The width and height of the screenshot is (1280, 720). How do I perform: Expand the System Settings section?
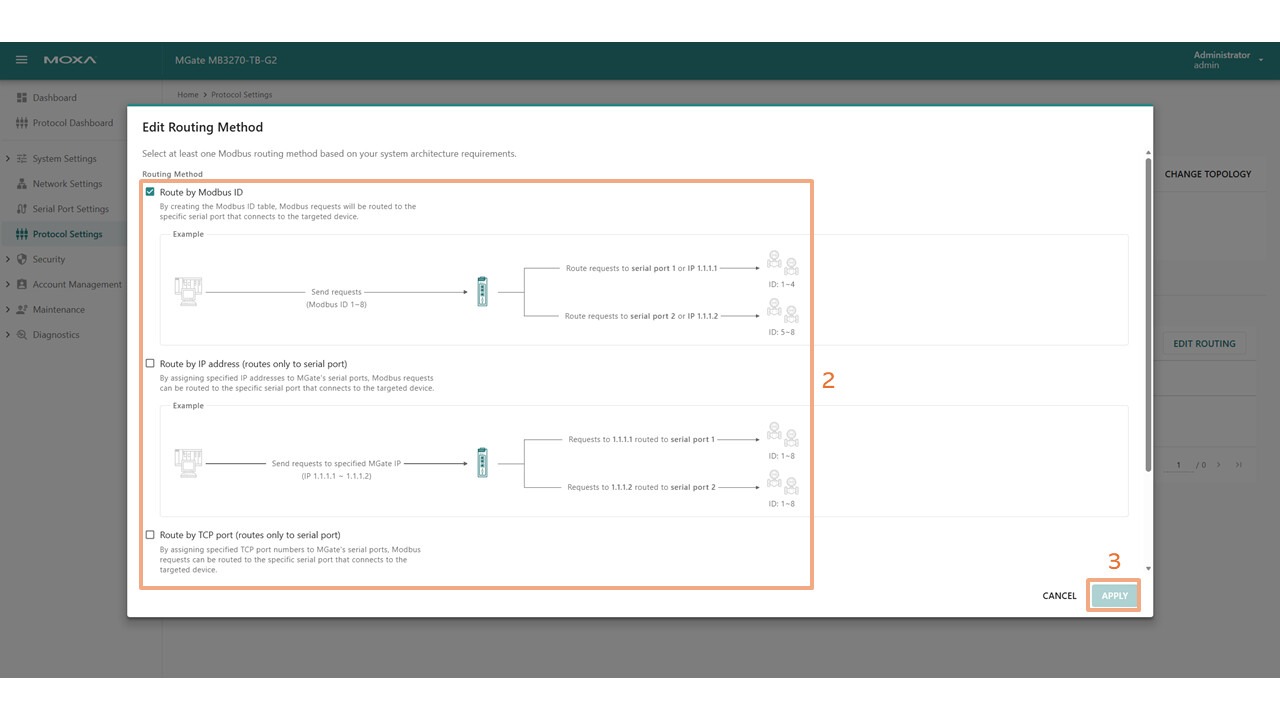tap(8, 159)
